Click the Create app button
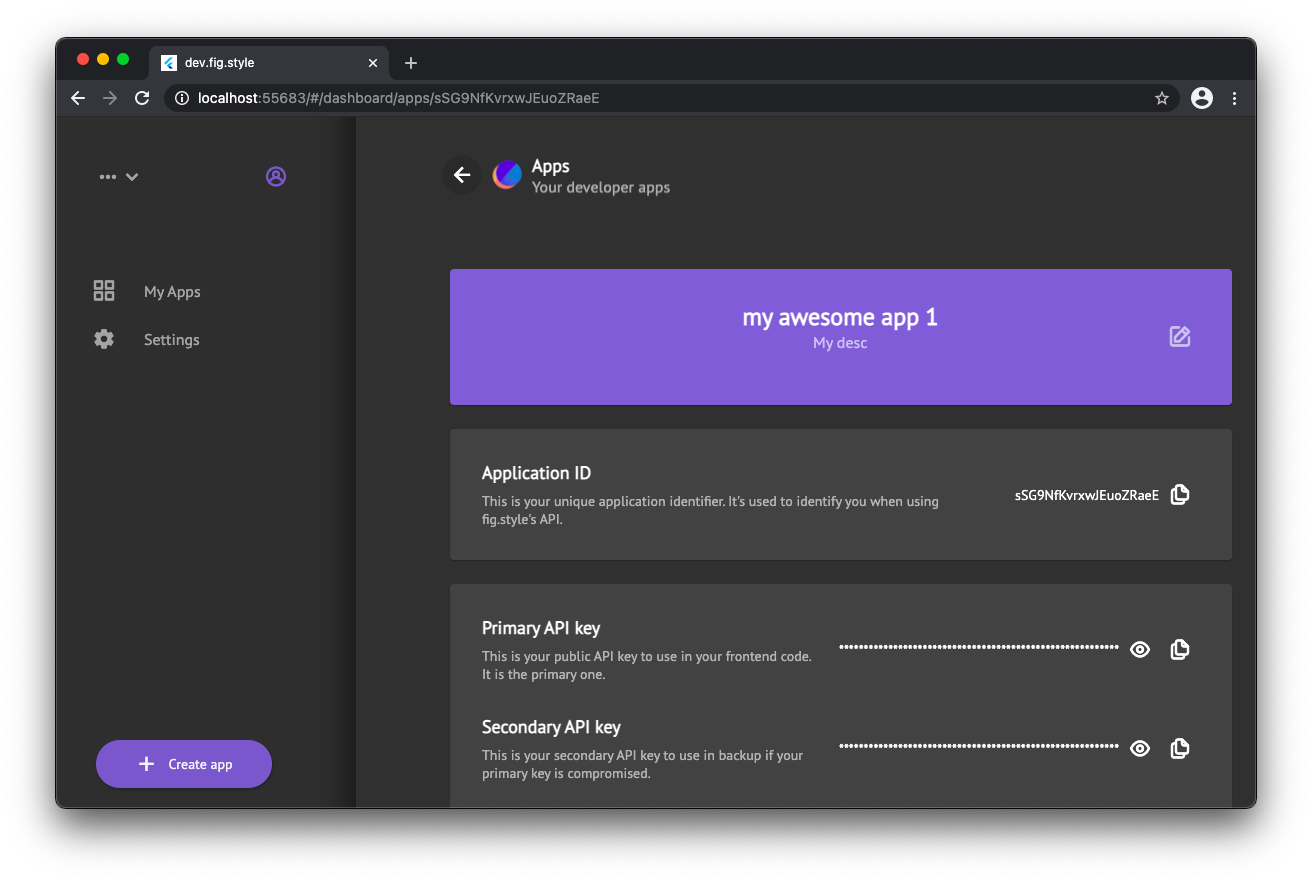This screenshot has width=1312, height=882. click(x=184, y=764)
